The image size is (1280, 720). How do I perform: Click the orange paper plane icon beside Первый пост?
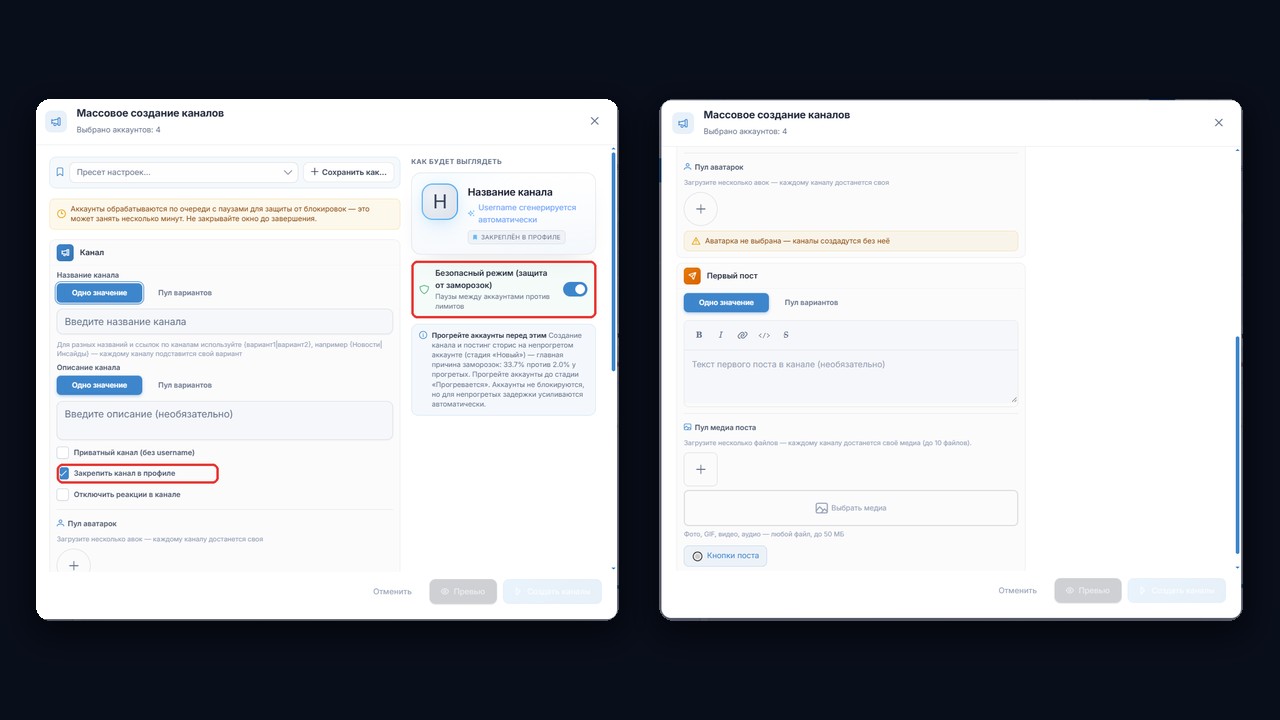(x=692, y=276)
